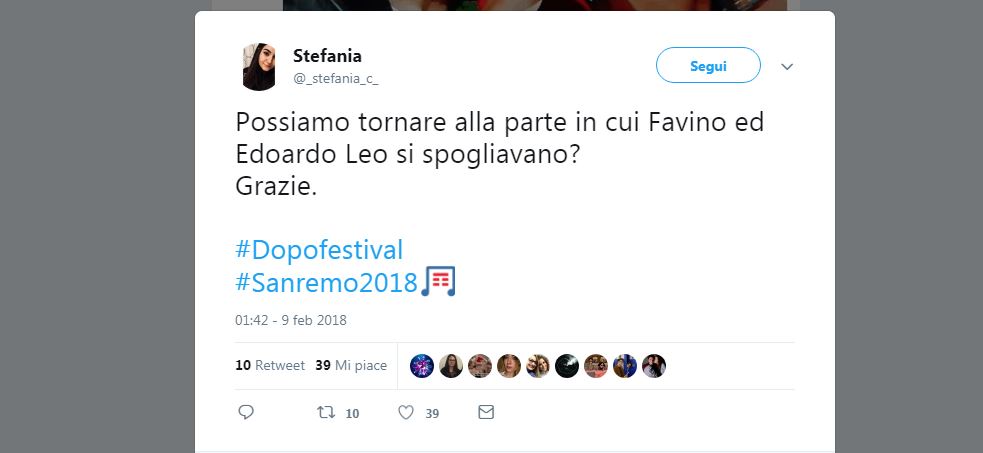Follow Stefania with the Segui button
Screen dimensions: 983x453
pyautogui.click(x=708, y=66)
